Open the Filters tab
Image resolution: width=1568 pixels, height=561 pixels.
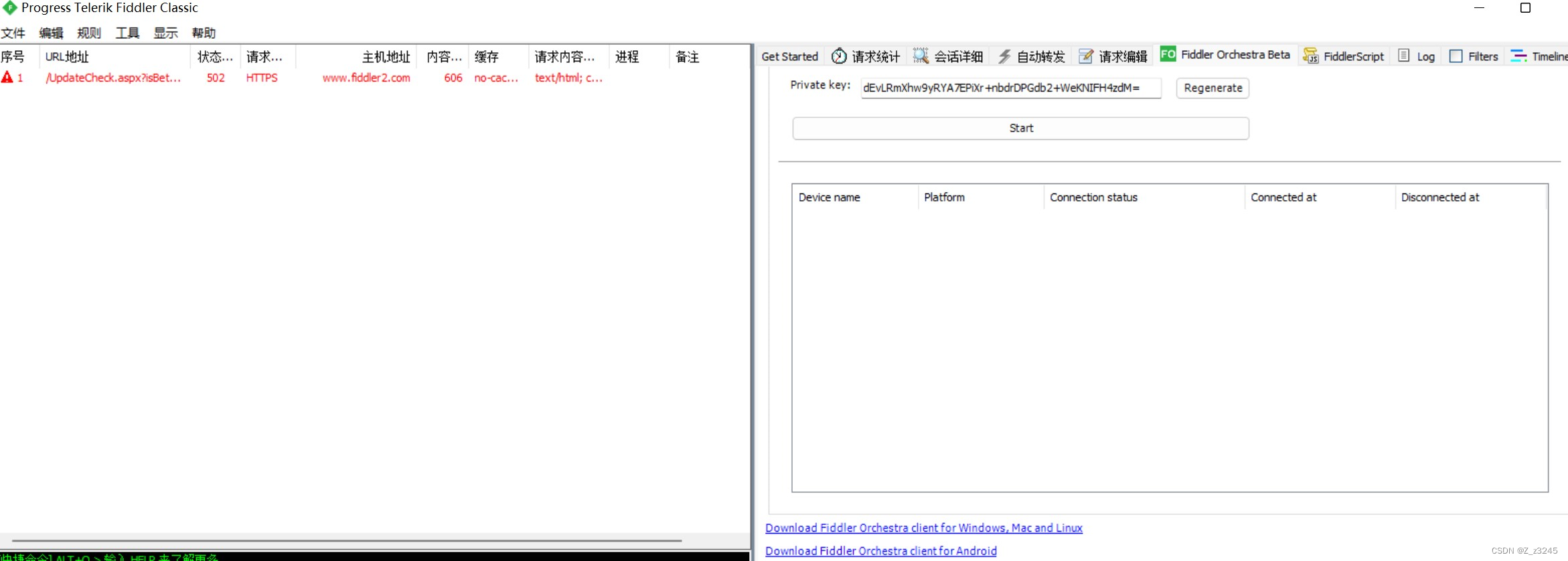(1474, 57)
